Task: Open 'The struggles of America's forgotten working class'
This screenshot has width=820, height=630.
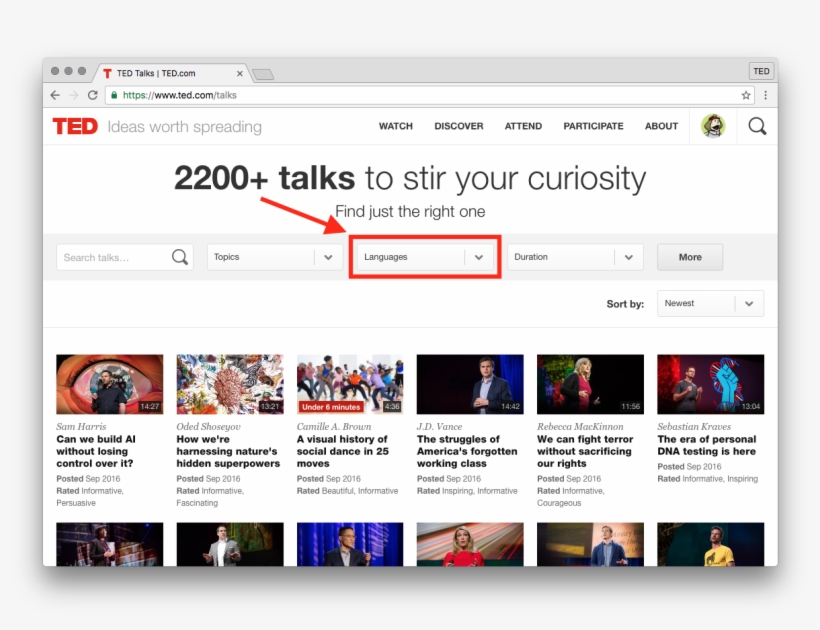Action: tap(467, 451)
